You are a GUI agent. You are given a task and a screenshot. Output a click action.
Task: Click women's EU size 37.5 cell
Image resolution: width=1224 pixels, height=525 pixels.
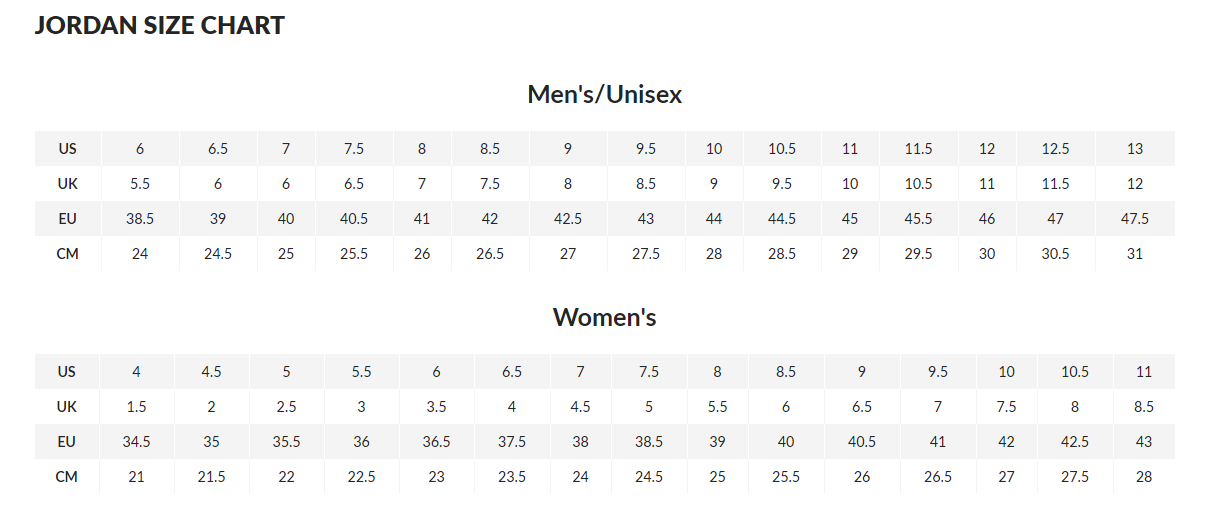(512, 442)
